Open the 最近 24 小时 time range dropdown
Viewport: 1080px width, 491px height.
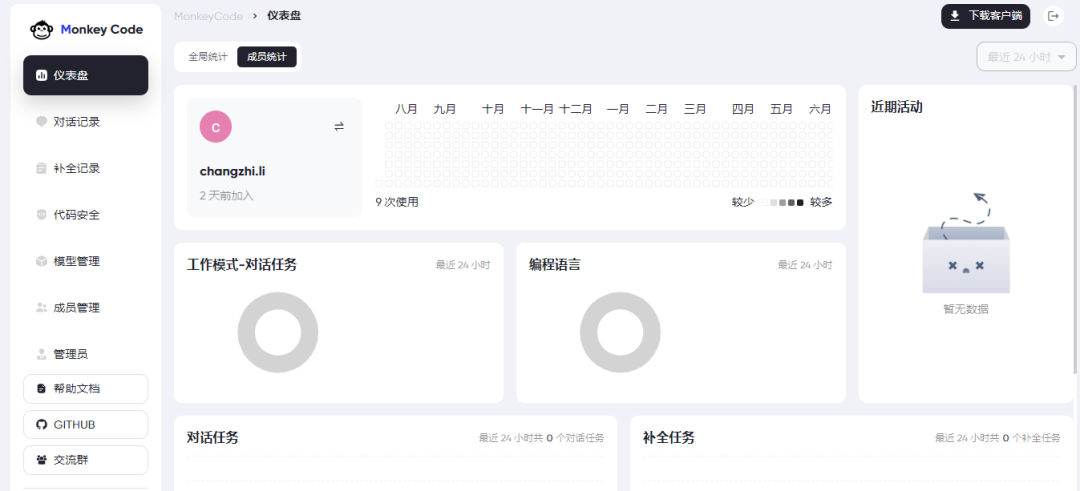pyautogui.click(x=1026, y=56)
